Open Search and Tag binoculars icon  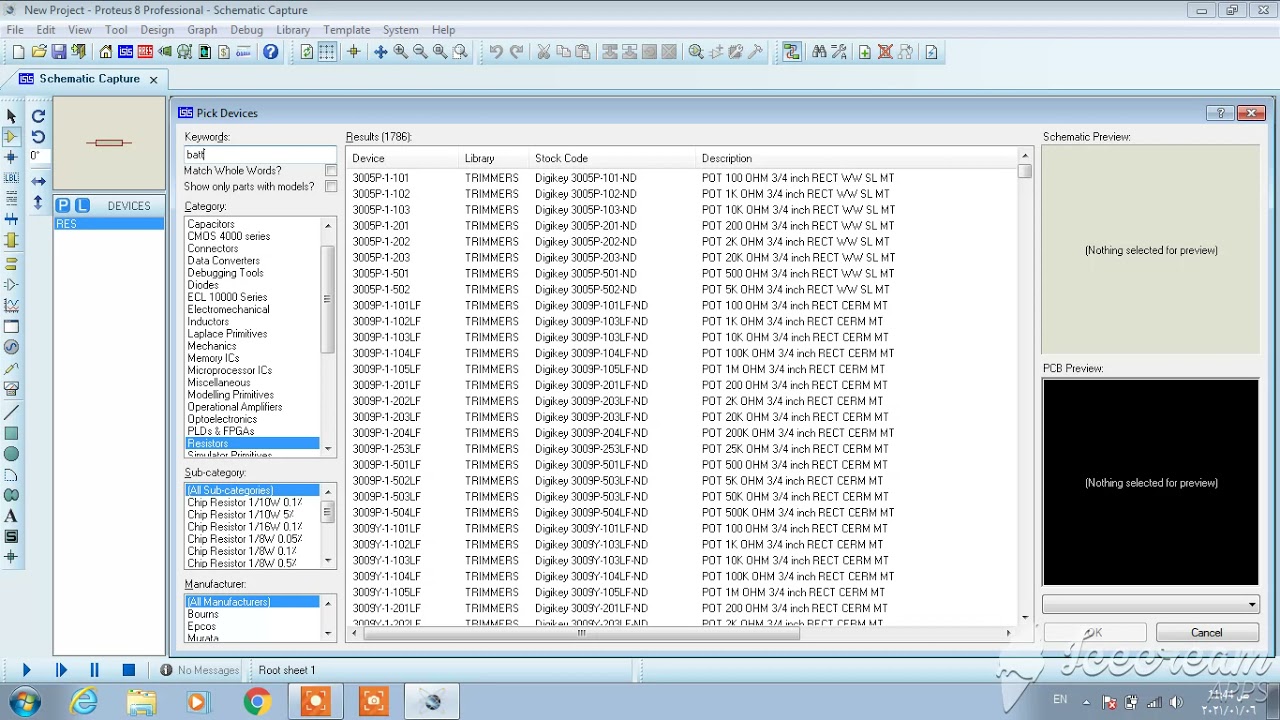pyautogui.click(x=820, y=52)
